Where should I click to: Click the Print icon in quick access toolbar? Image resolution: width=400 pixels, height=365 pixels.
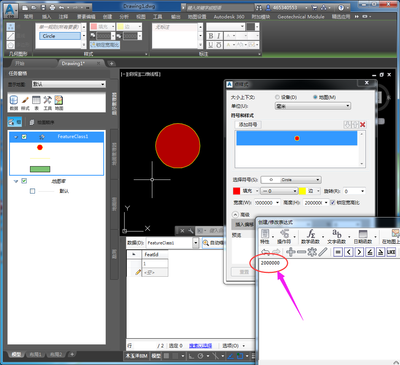tap(52, 7)
